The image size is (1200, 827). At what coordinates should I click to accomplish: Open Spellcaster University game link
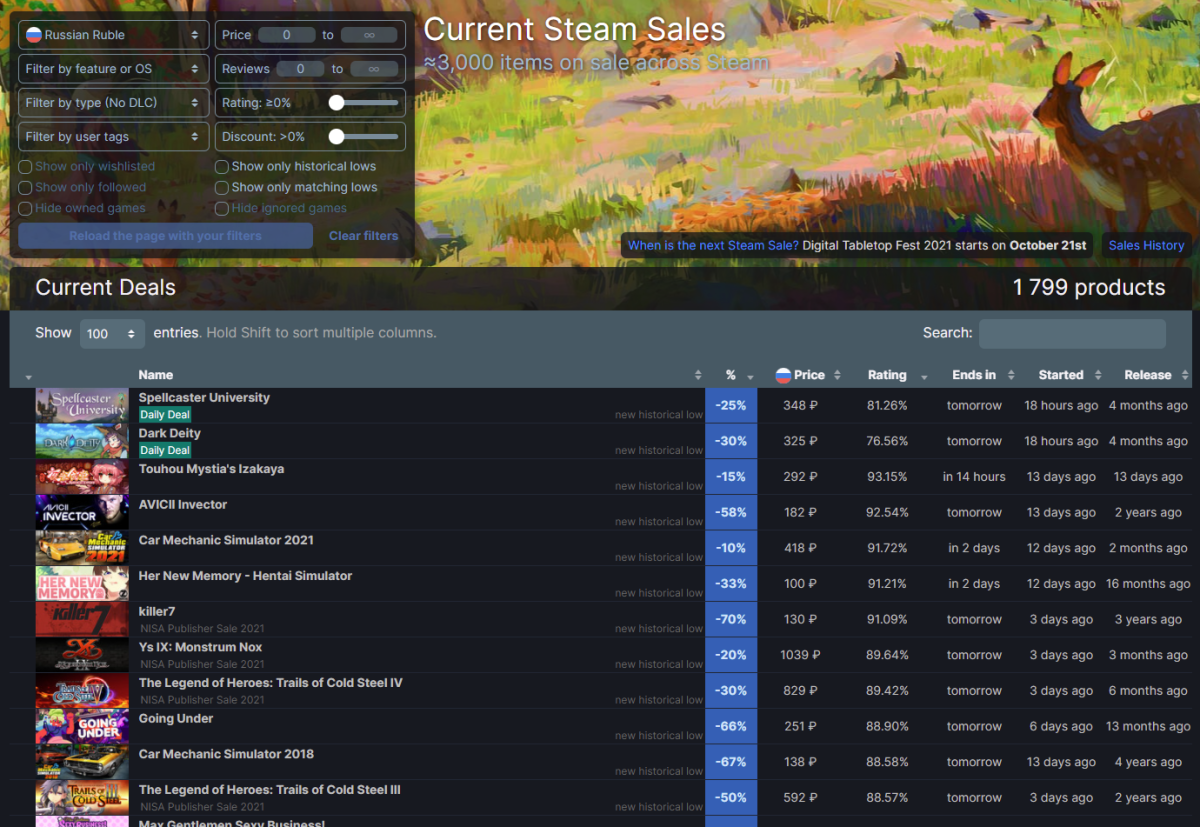204,398
